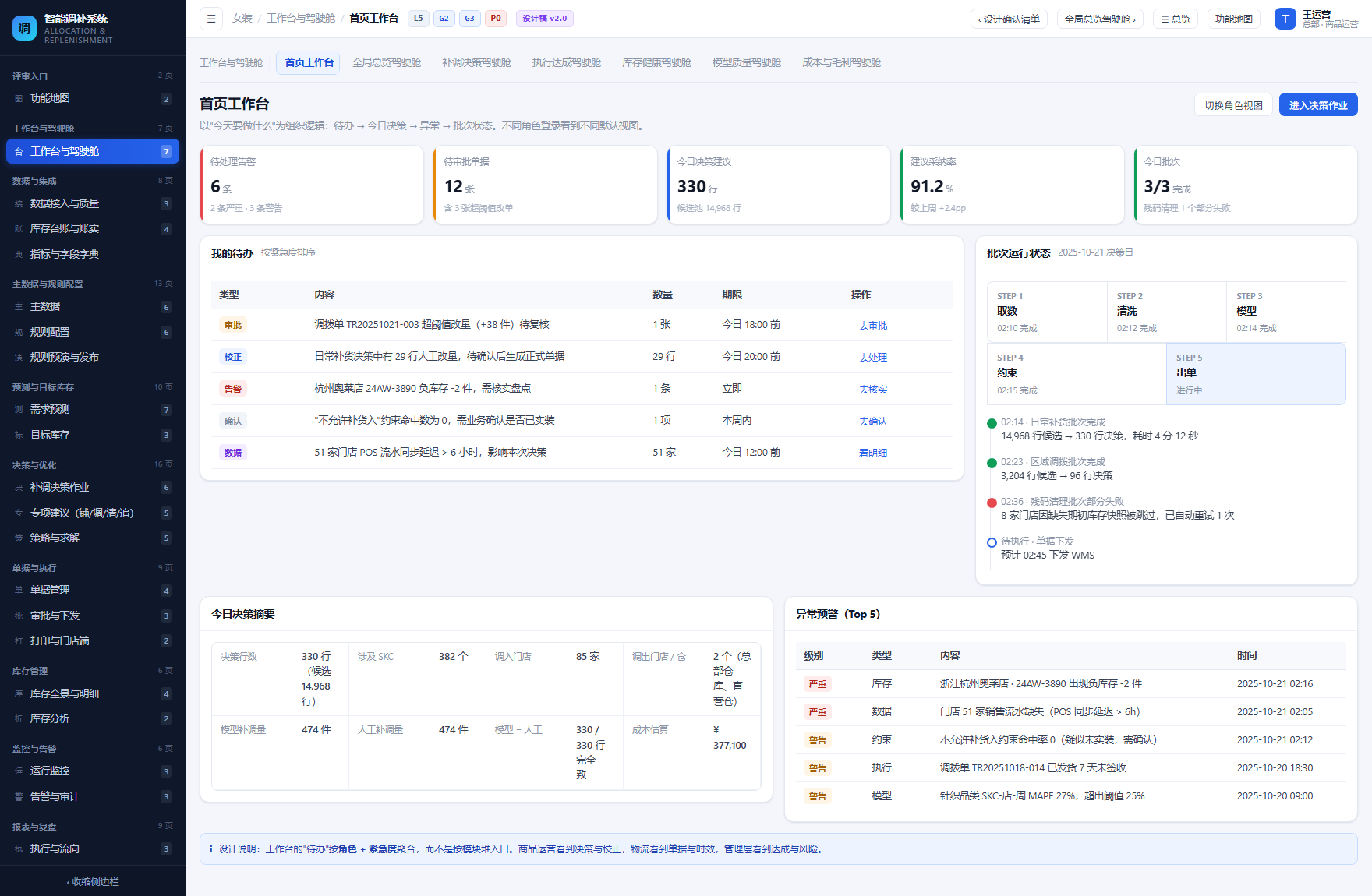Click the 进入决策作业 button

[1318, 105]
